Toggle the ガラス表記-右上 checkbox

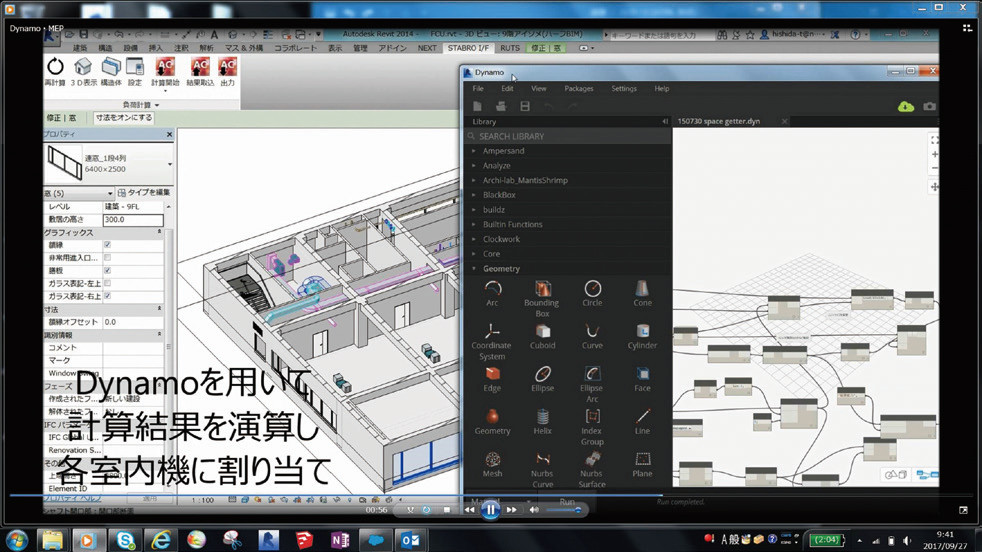pyautogui.click(x=108, y=296)
